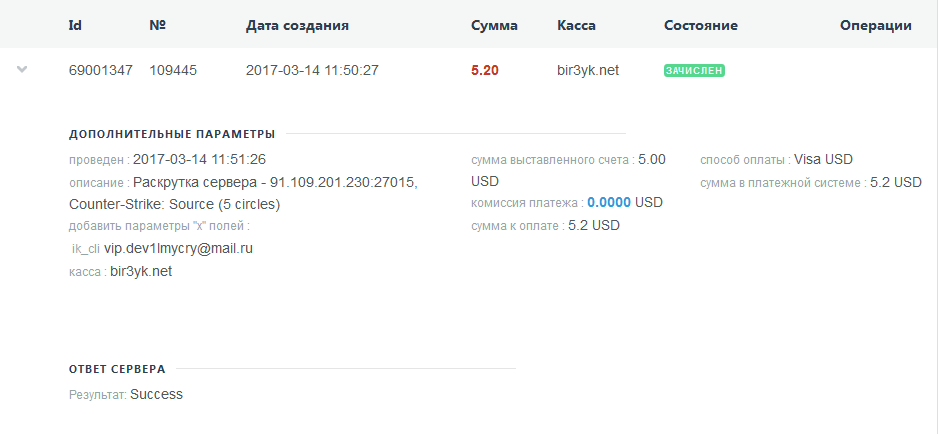Click the ОТВЕТ СЕРВЕРА section heading
The height and width of the screenshot is (434, 938).
pos(117,369)
